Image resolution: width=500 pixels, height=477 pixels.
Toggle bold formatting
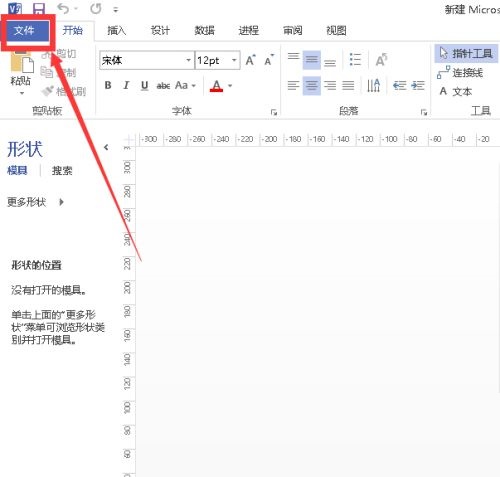[x=108, y=85]
